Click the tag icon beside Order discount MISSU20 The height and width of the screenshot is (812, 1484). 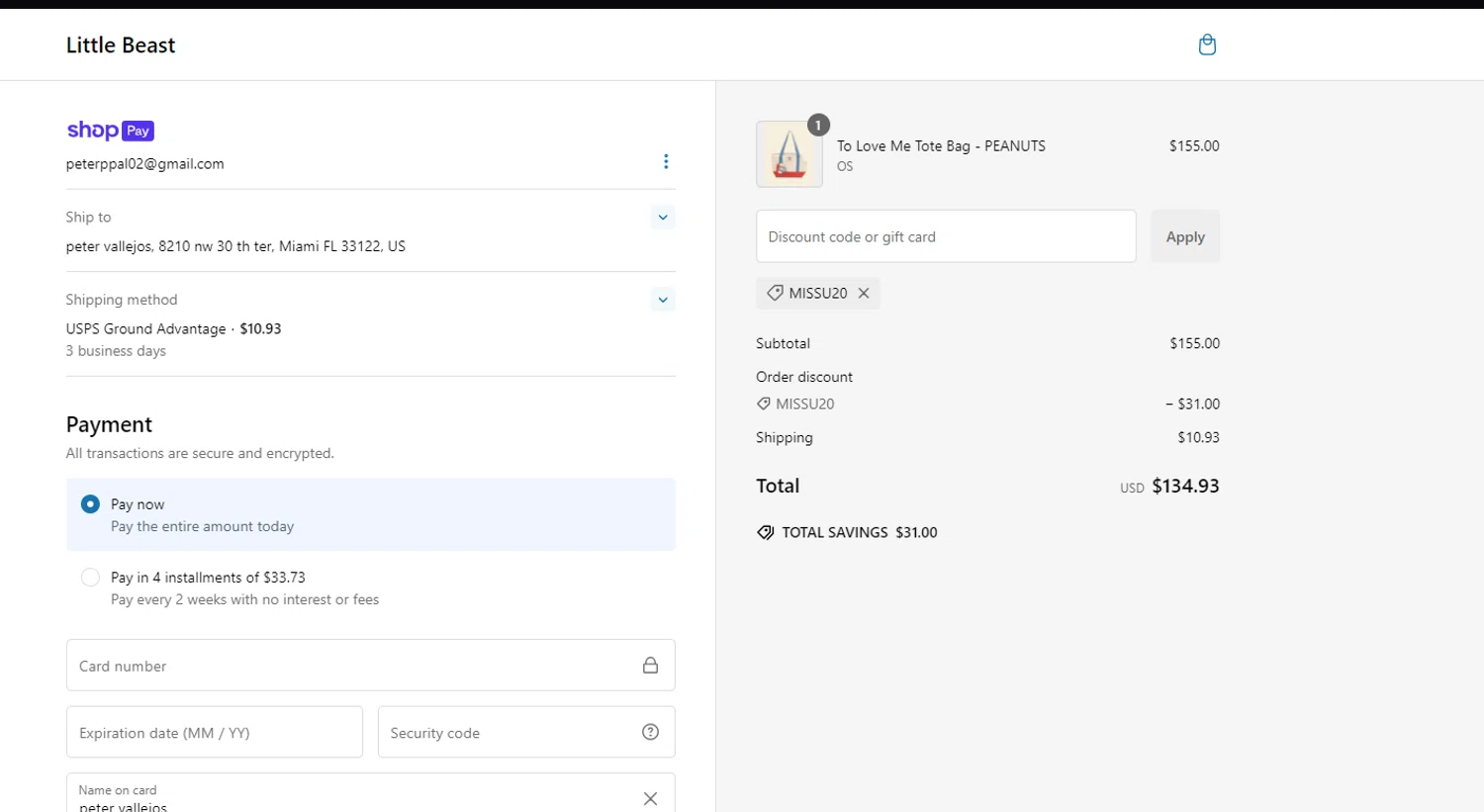coord(764,404)
